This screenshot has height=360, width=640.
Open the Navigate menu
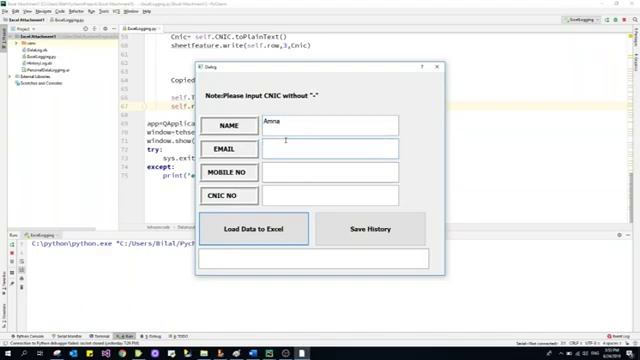43,11
